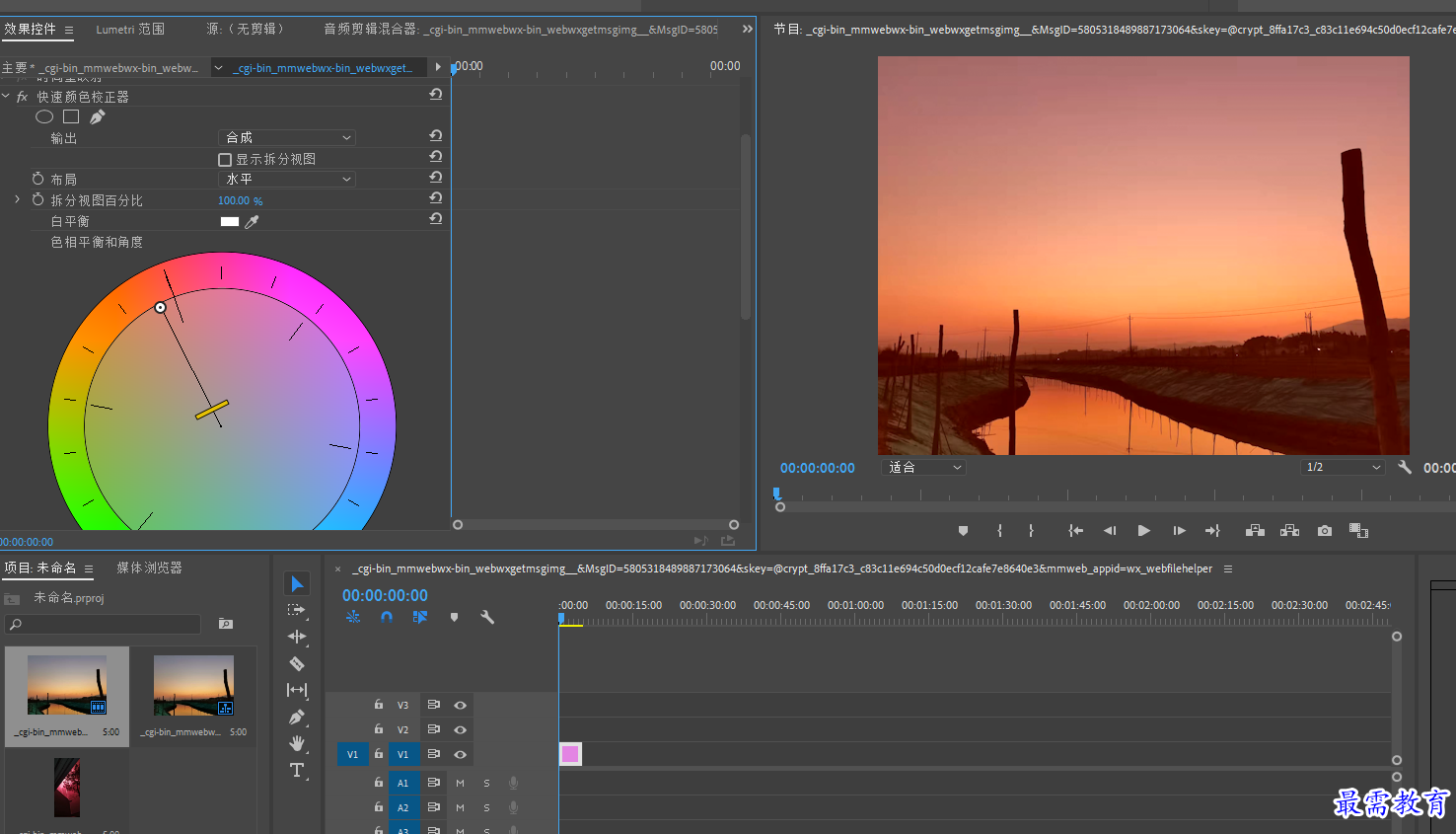Screen dimensions: 1456x834
Task: Open the 1/2 playback resolution dropdown
Action: coord(1343,467)
